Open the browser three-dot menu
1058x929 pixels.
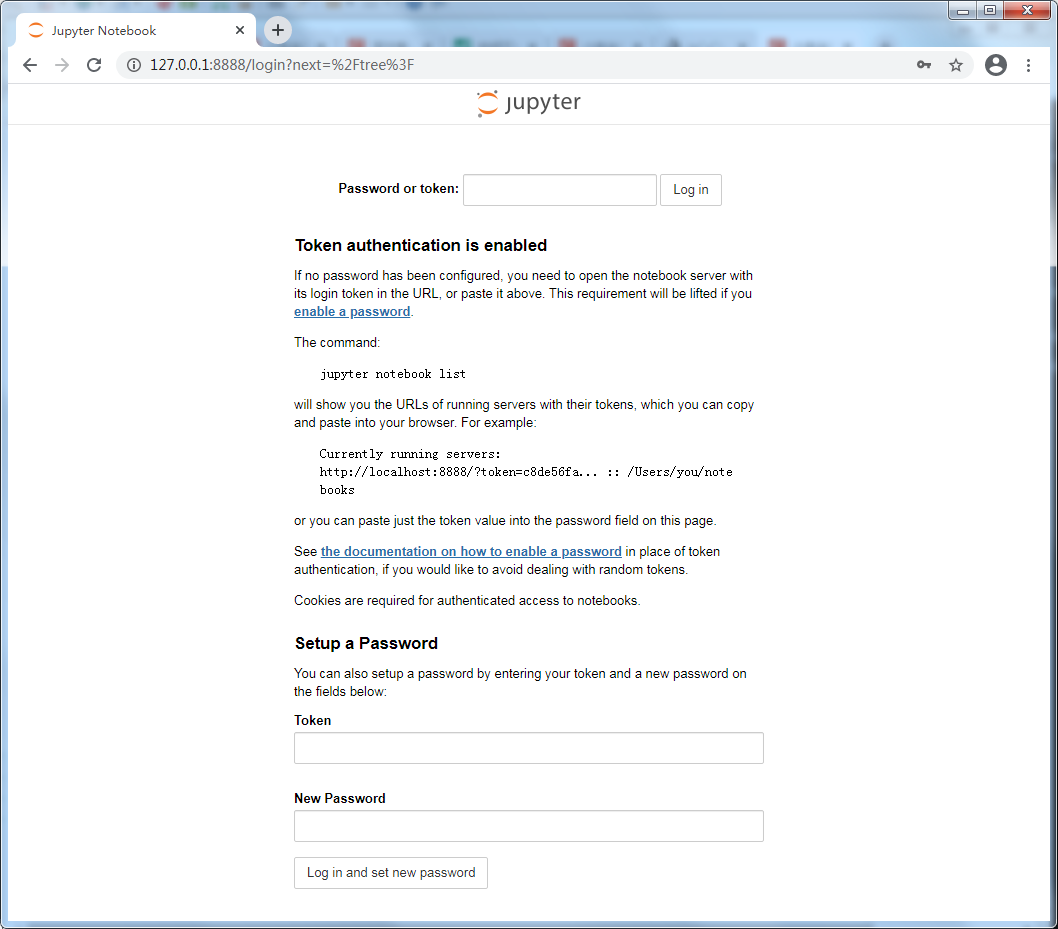pyautogui.click(x=1028, y=64)
